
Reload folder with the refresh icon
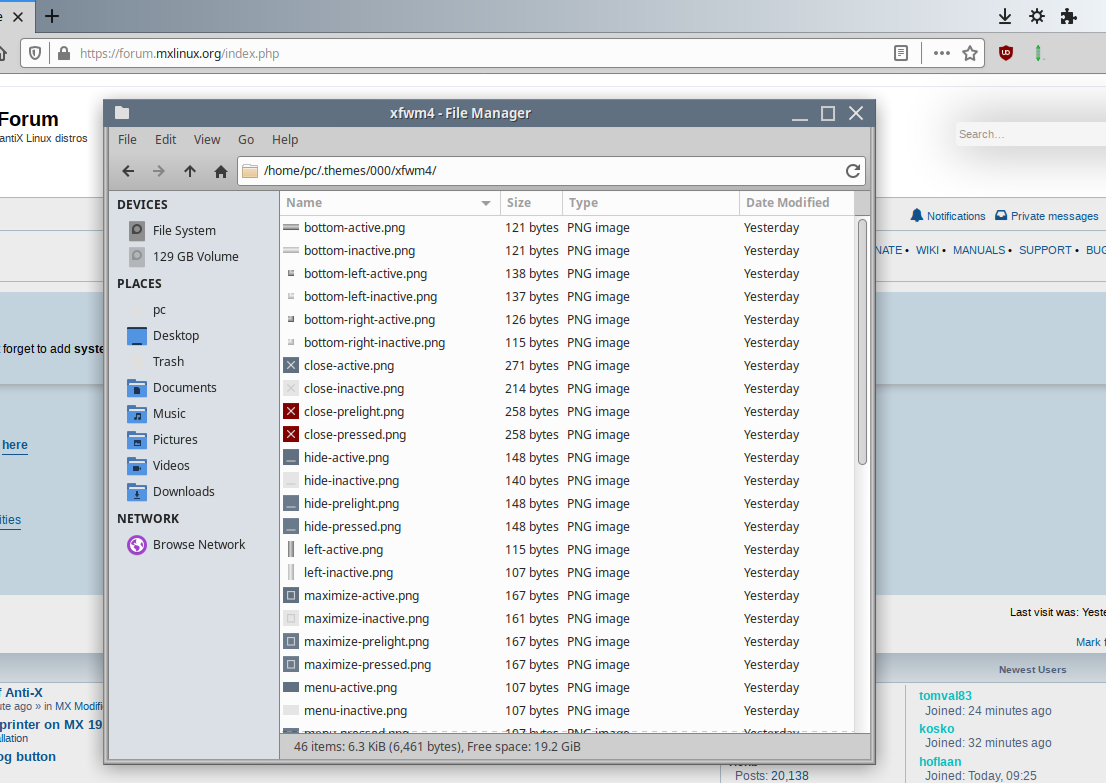(853, 171)
